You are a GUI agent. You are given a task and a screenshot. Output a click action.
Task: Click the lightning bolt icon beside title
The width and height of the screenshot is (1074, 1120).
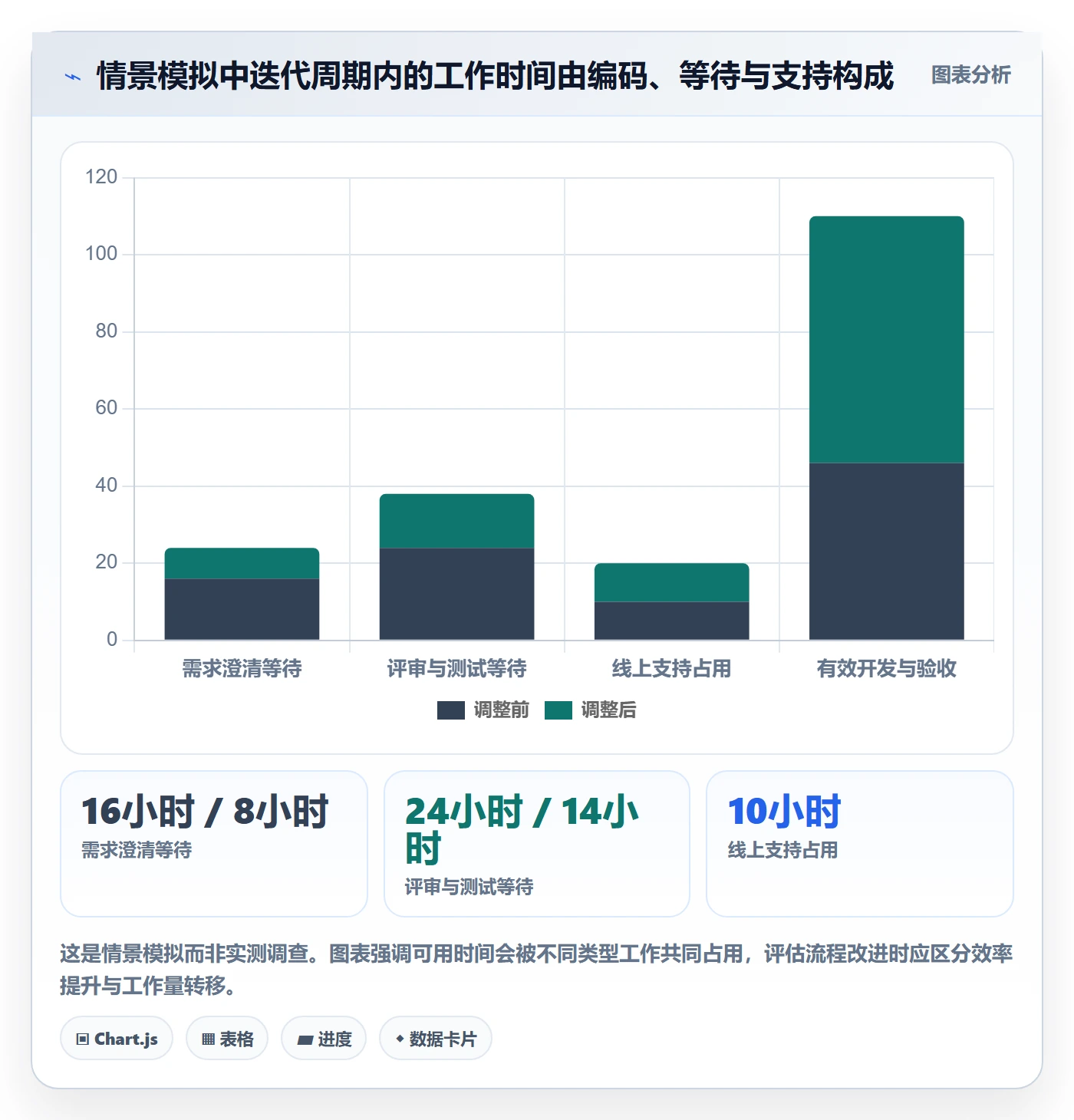(73, 77)
